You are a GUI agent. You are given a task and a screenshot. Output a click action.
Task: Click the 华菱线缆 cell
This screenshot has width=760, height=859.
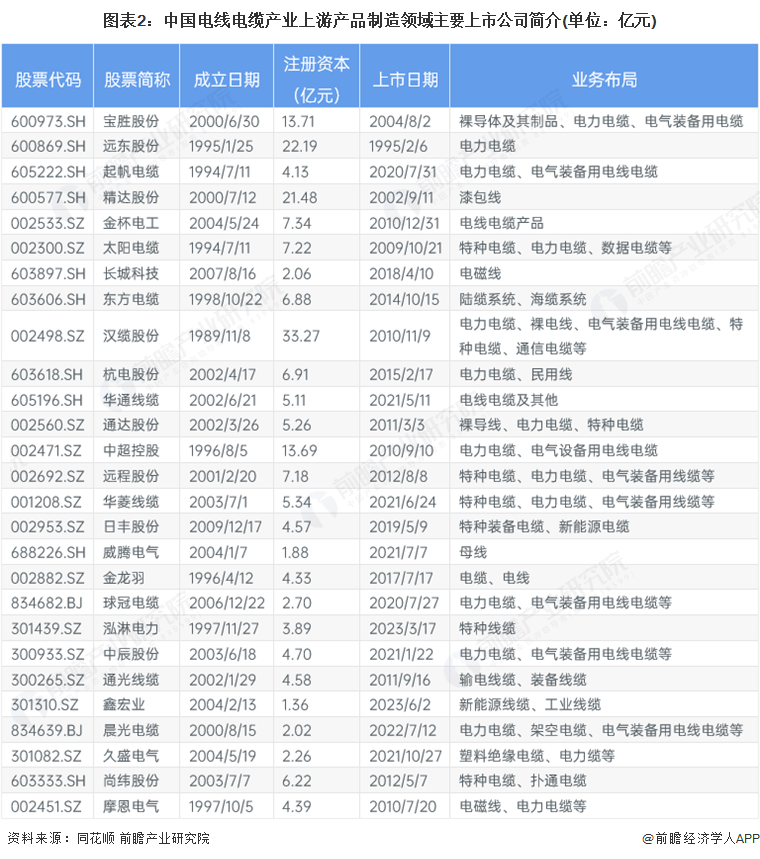pyautogui.click(x=131, y=502)
